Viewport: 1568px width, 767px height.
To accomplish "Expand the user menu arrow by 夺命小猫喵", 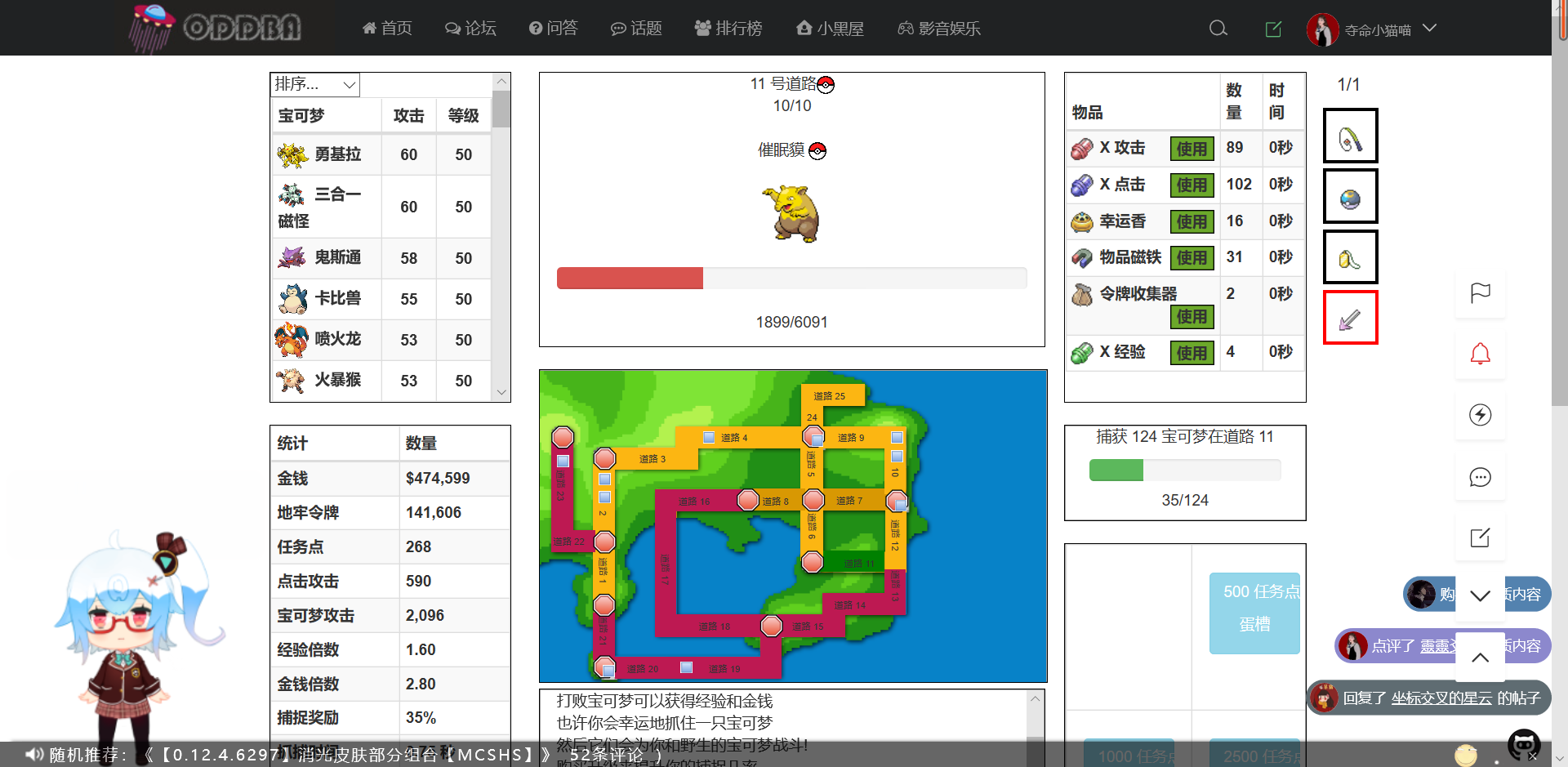I will 1429,28.
